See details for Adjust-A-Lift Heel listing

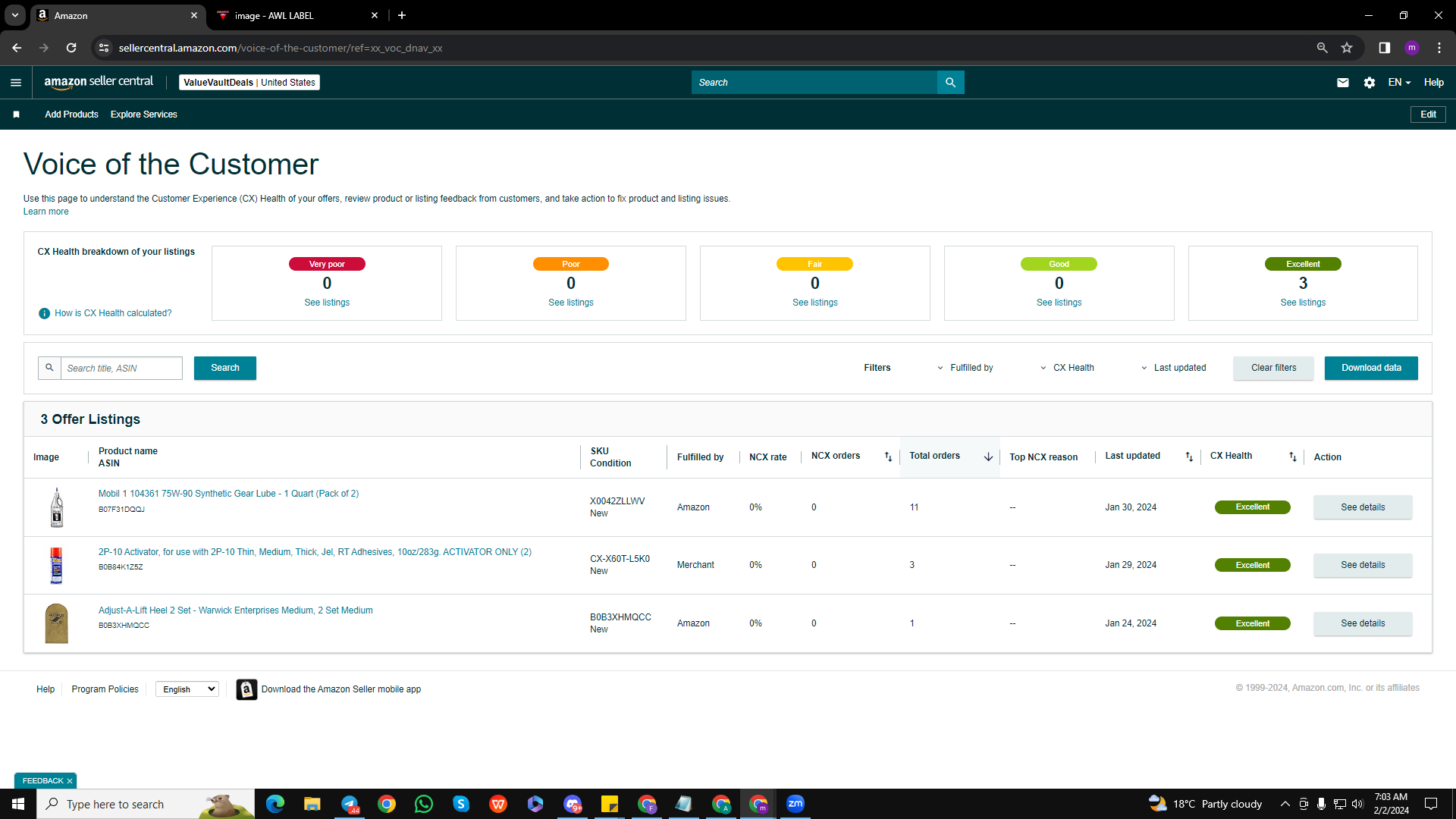tap(1363, 623)
